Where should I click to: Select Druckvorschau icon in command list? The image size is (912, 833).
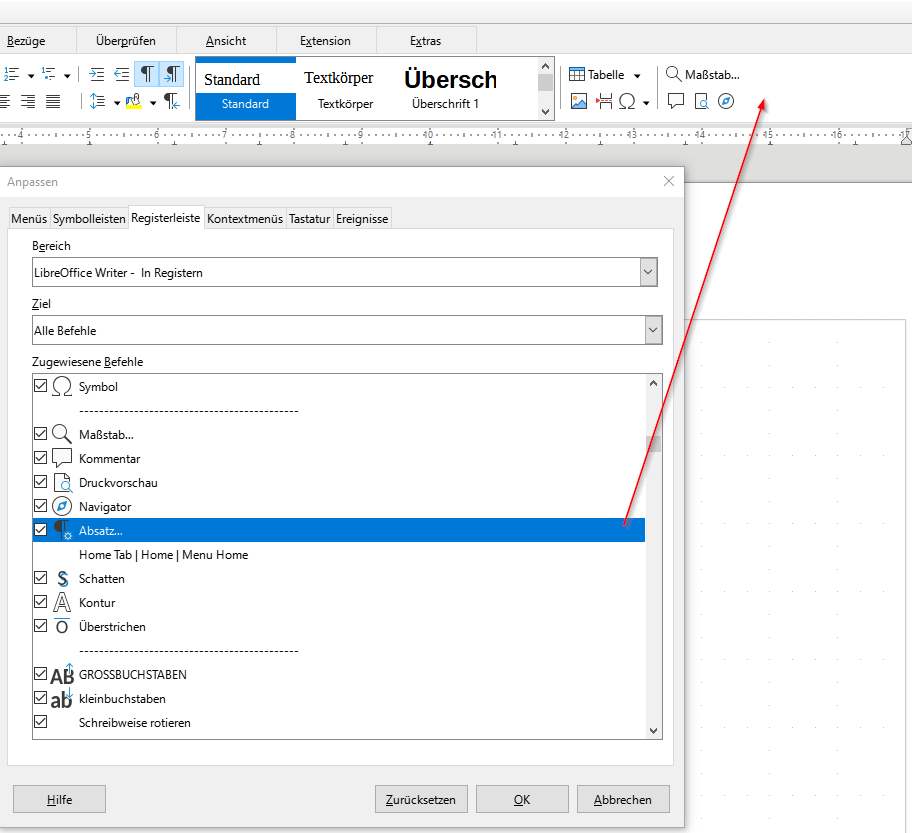click(62, 482)
